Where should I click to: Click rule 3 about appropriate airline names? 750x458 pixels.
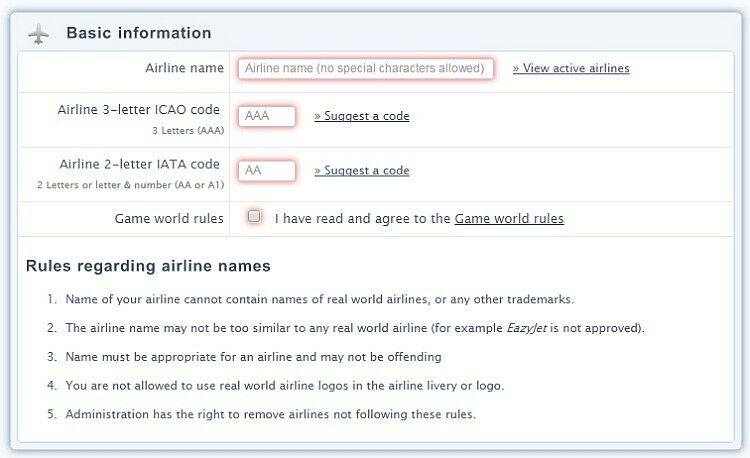(253, 357)
